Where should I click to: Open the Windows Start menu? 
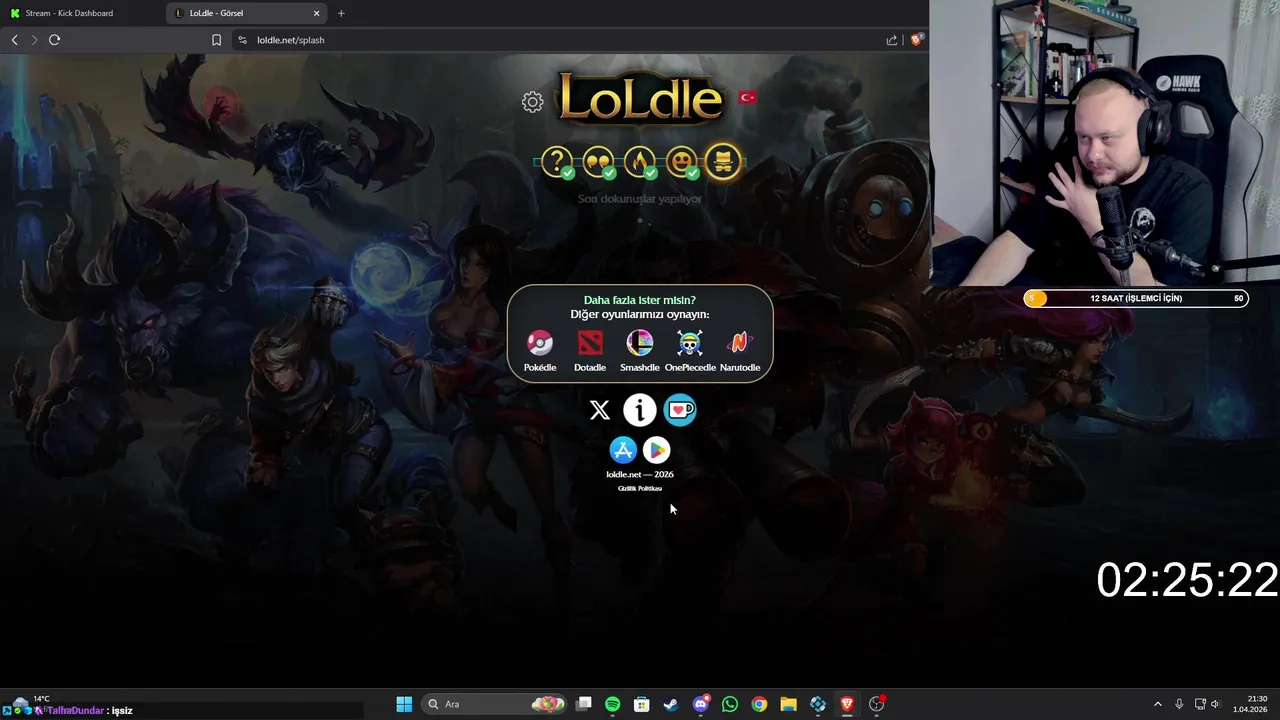click(404, 704)
